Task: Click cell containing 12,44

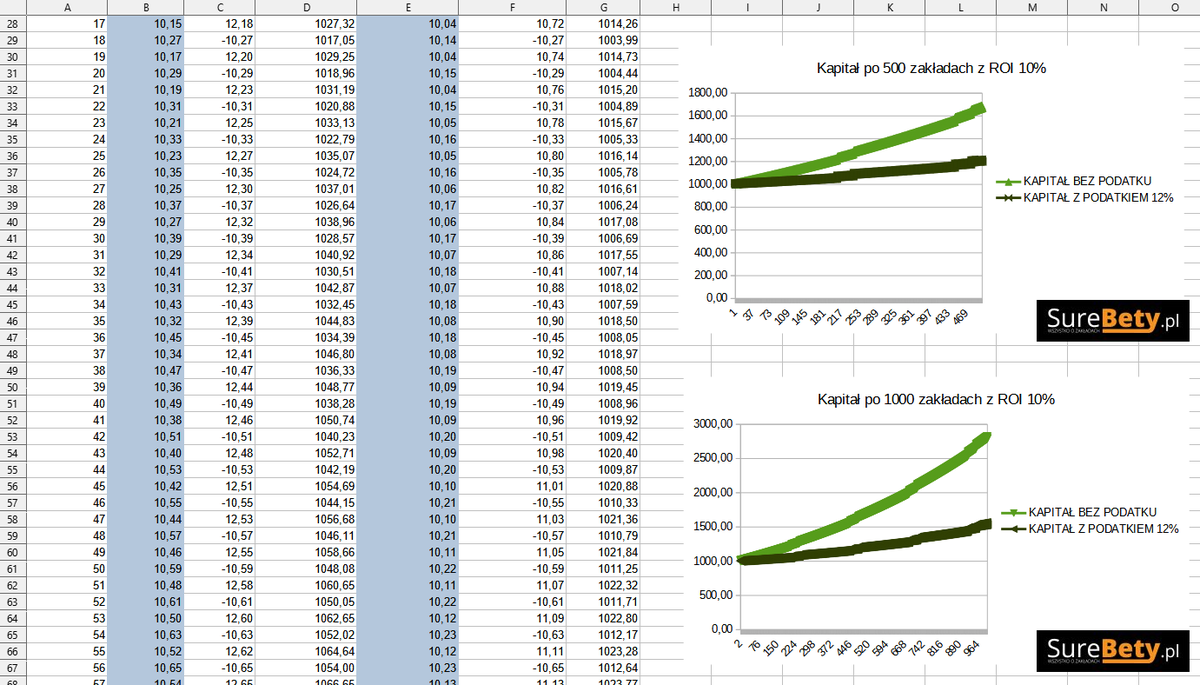Action: pyautogui.click(x=221, y=387)
